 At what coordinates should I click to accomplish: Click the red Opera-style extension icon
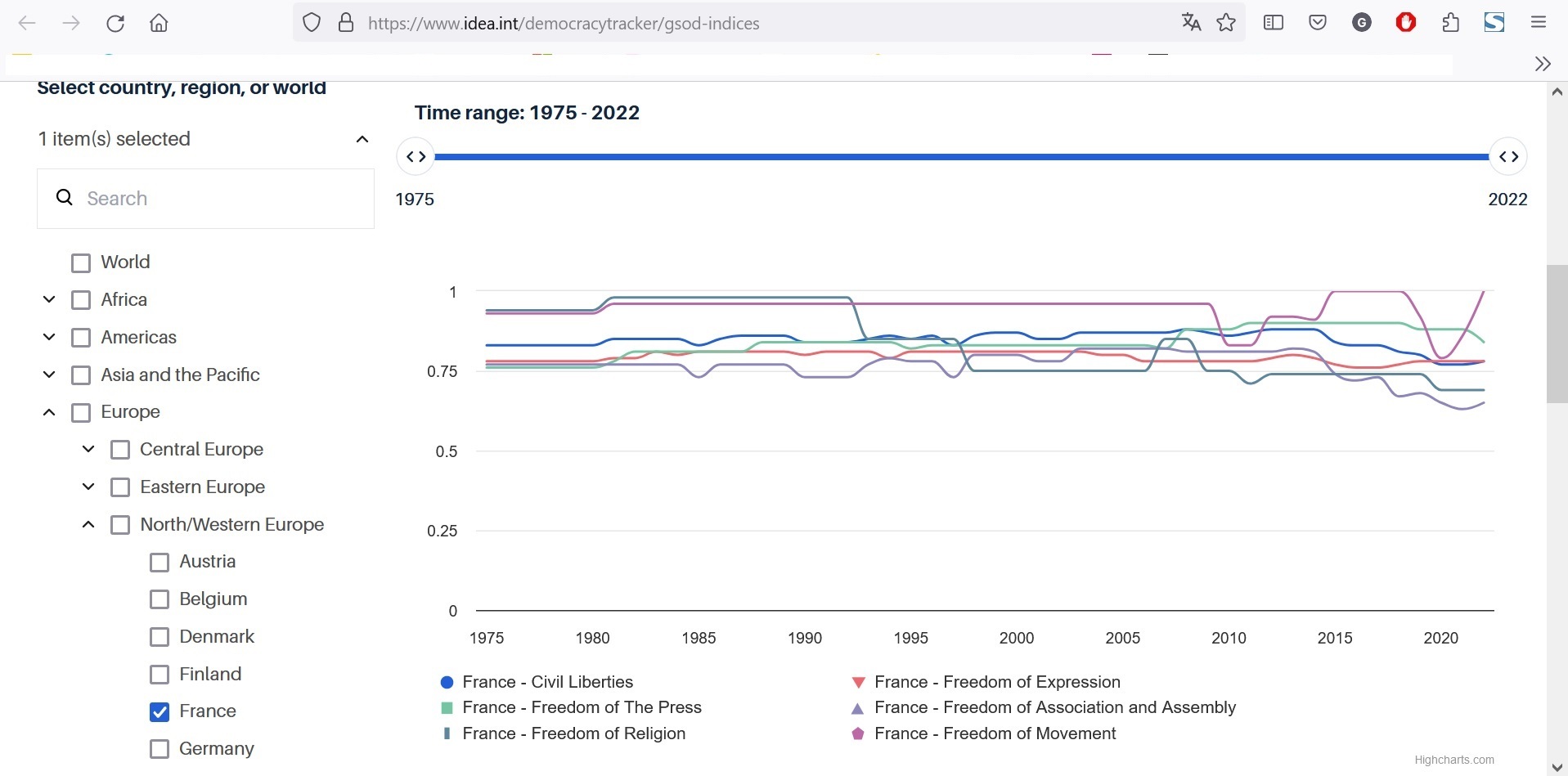(x=1406, y=23)
